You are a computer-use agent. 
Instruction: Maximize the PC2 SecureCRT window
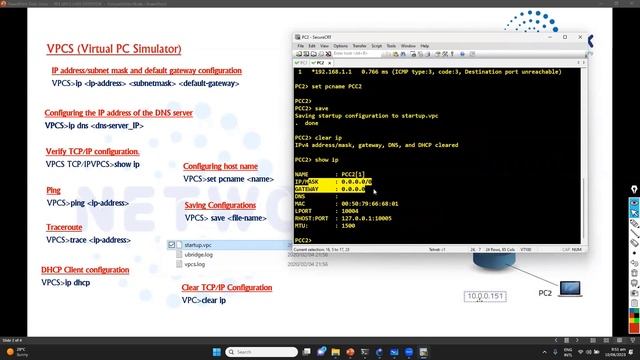(565, 37)
